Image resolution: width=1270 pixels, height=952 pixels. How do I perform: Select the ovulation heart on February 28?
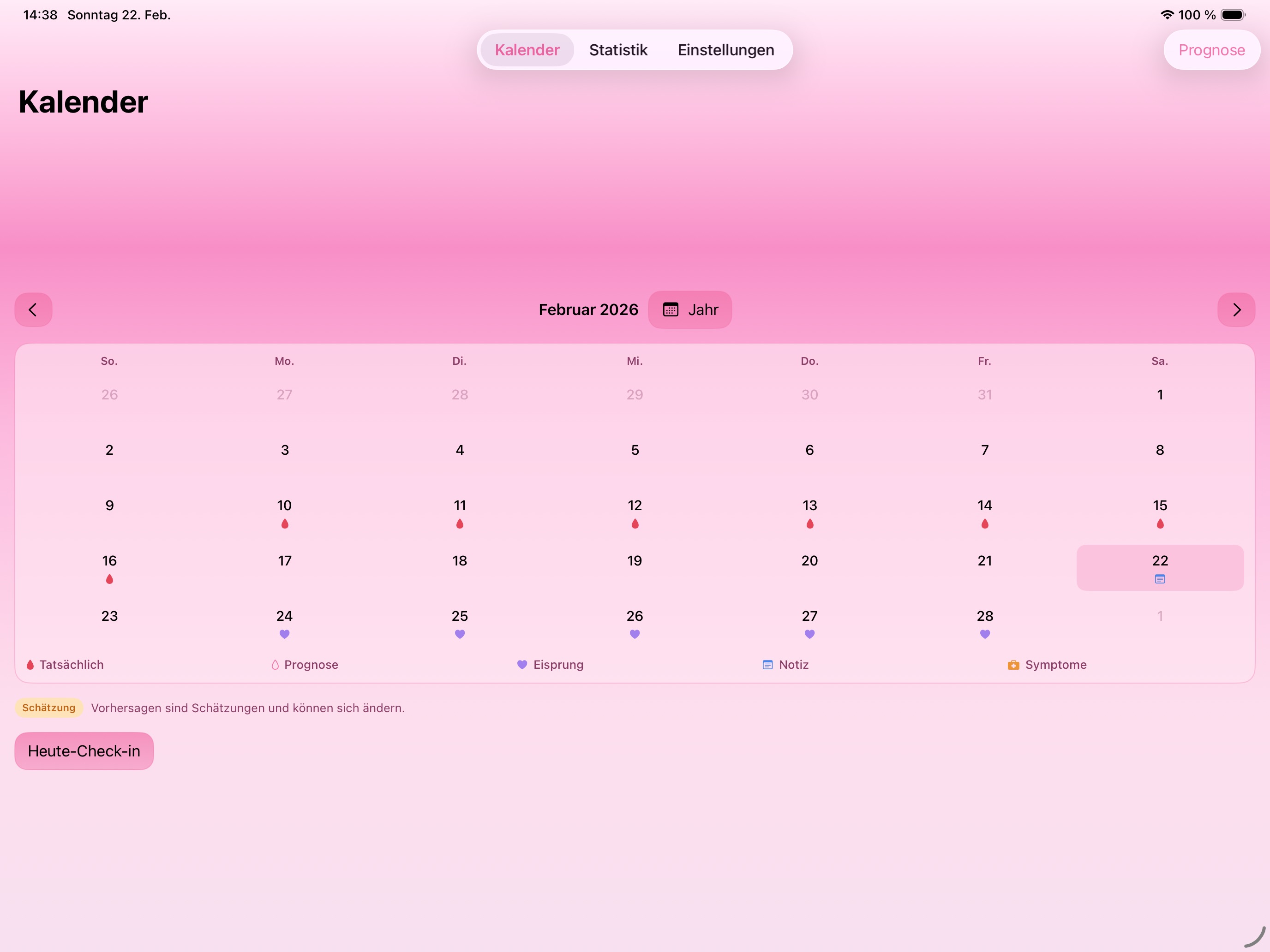984,634
